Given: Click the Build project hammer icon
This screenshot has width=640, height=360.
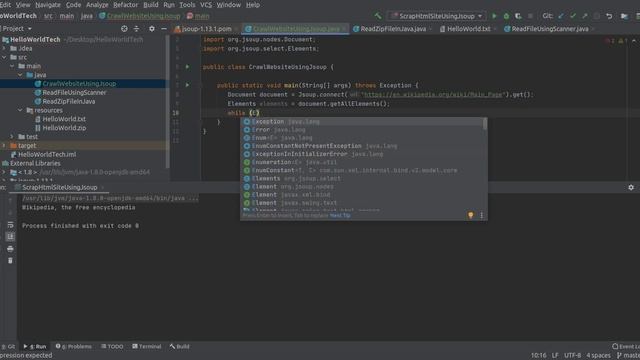Looking at the screenshot, I should (x=378, y=16).
